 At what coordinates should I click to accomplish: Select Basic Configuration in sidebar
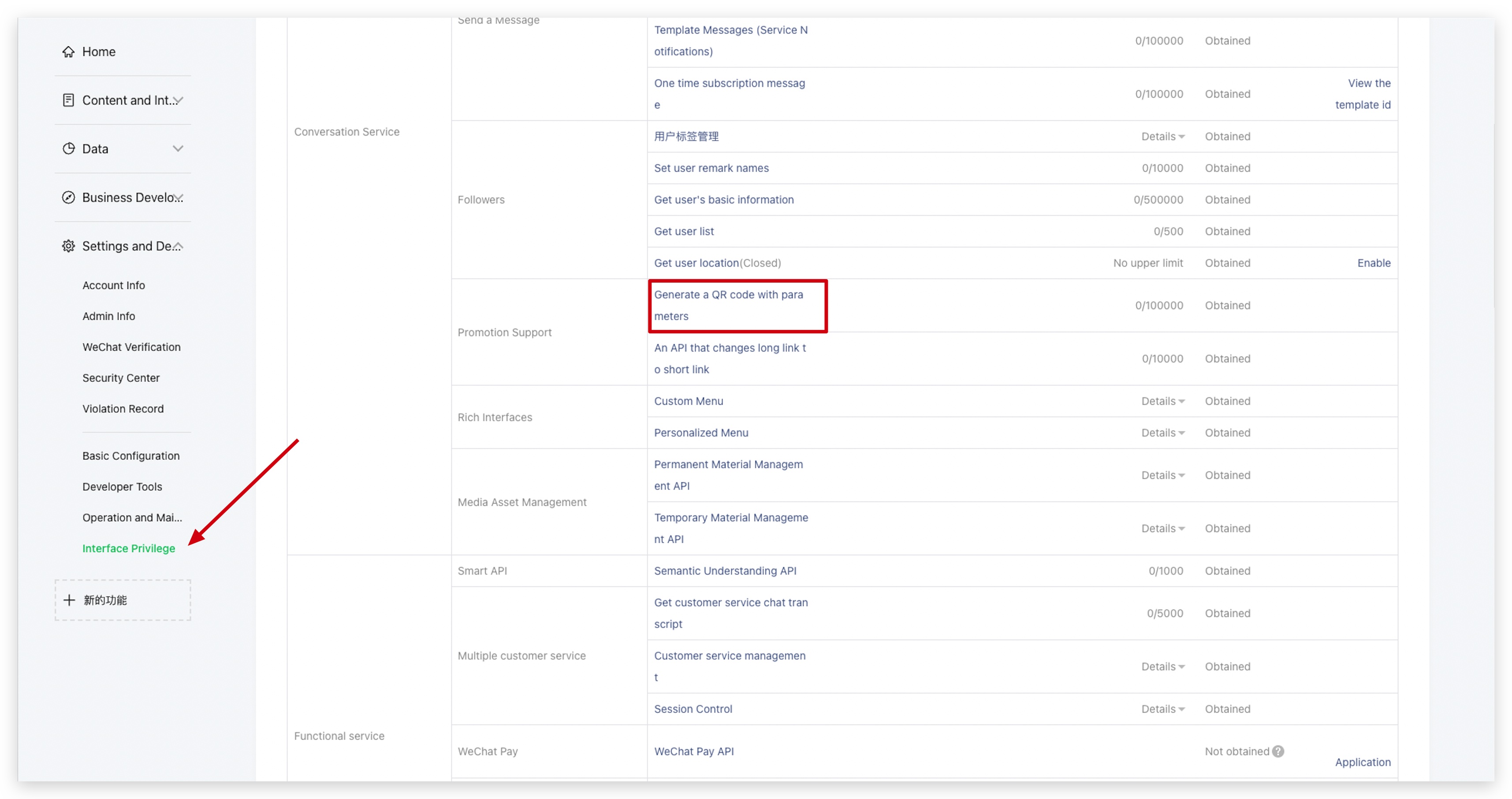(131, 456)
